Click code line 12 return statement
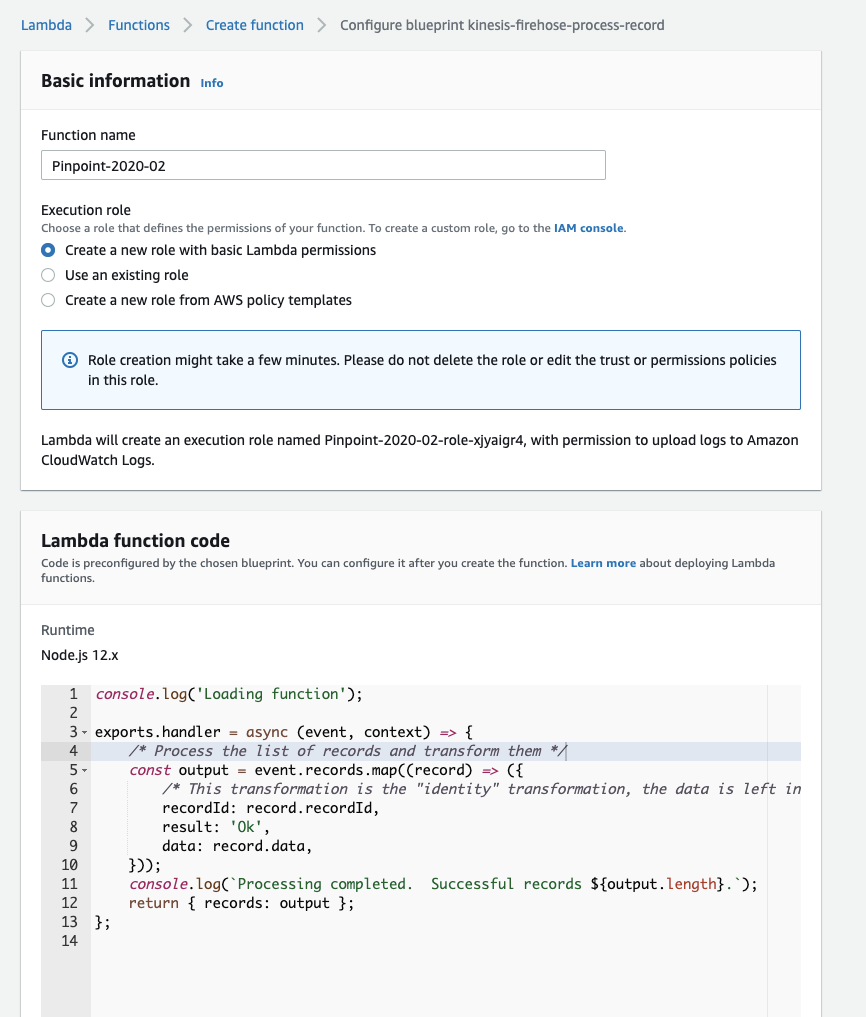 pyautogui.click(x=241, y=903)
